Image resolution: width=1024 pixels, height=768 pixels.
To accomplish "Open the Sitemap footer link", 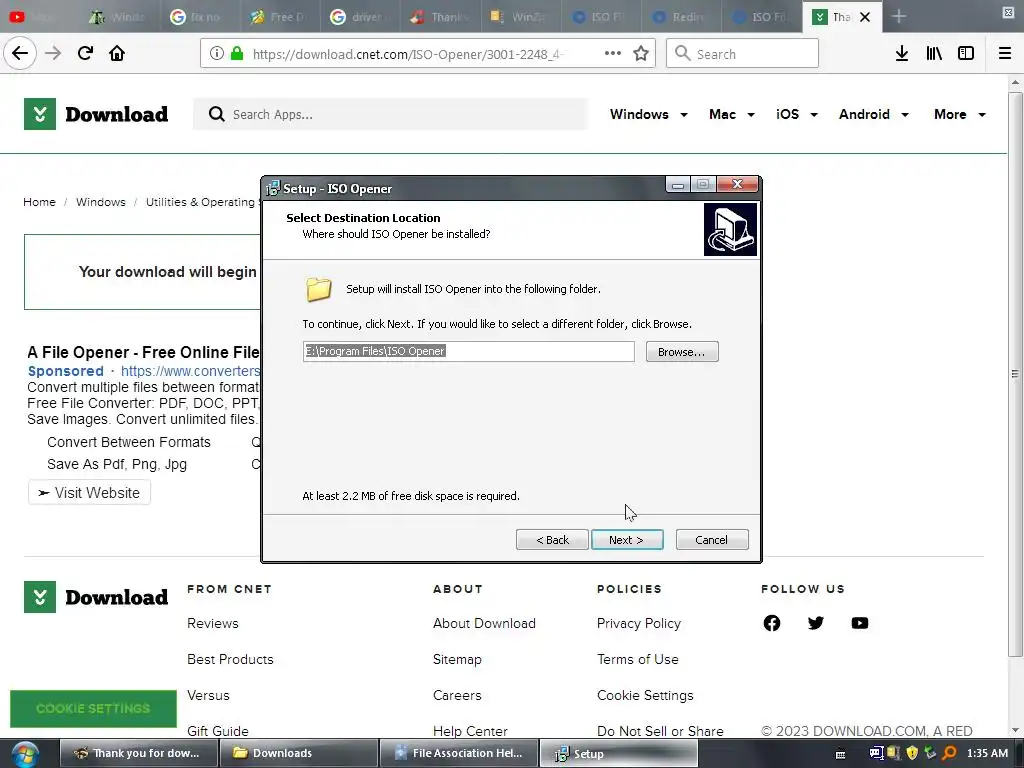I will (457, 659).
